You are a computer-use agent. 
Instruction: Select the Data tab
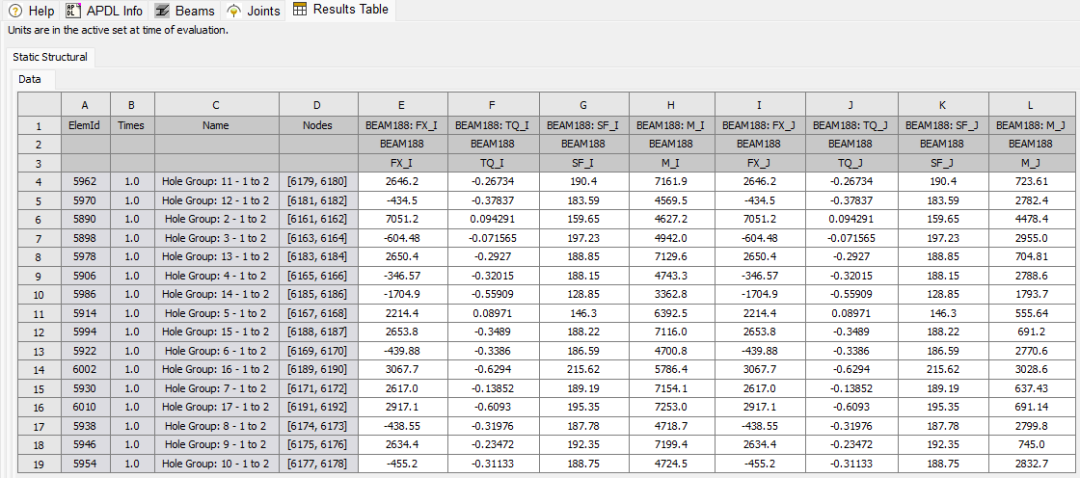(30, 79)
